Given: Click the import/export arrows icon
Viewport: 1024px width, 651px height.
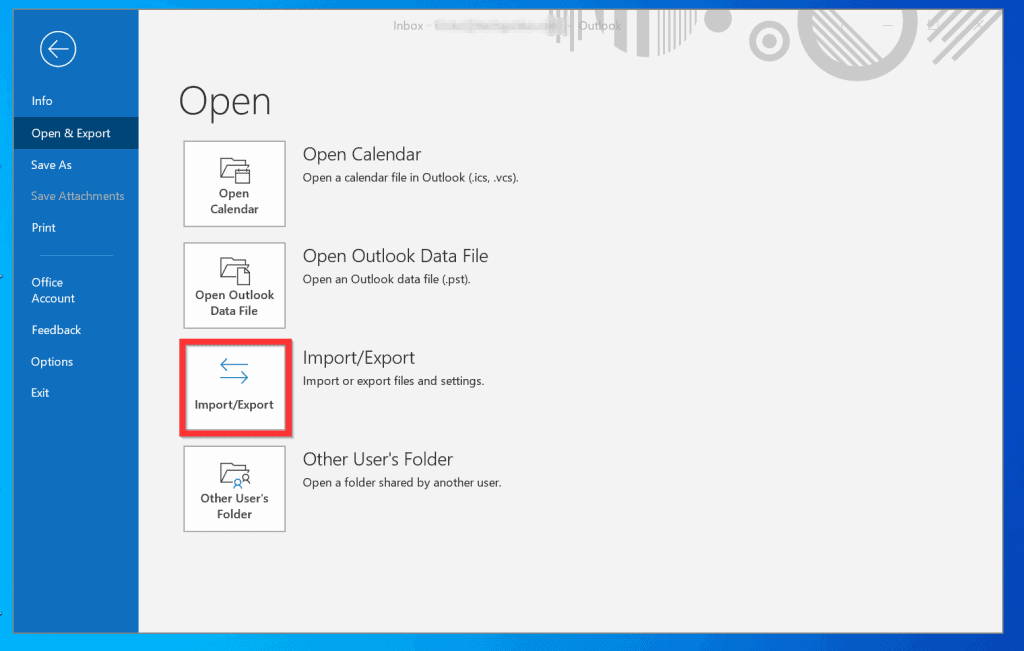Looking at the screenshot, I should 234,371.
